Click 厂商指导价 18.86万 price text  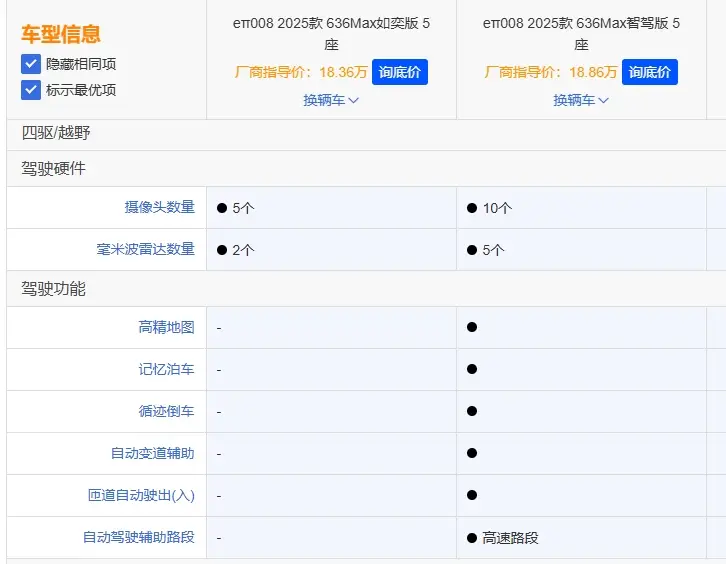tap(551, 72)
